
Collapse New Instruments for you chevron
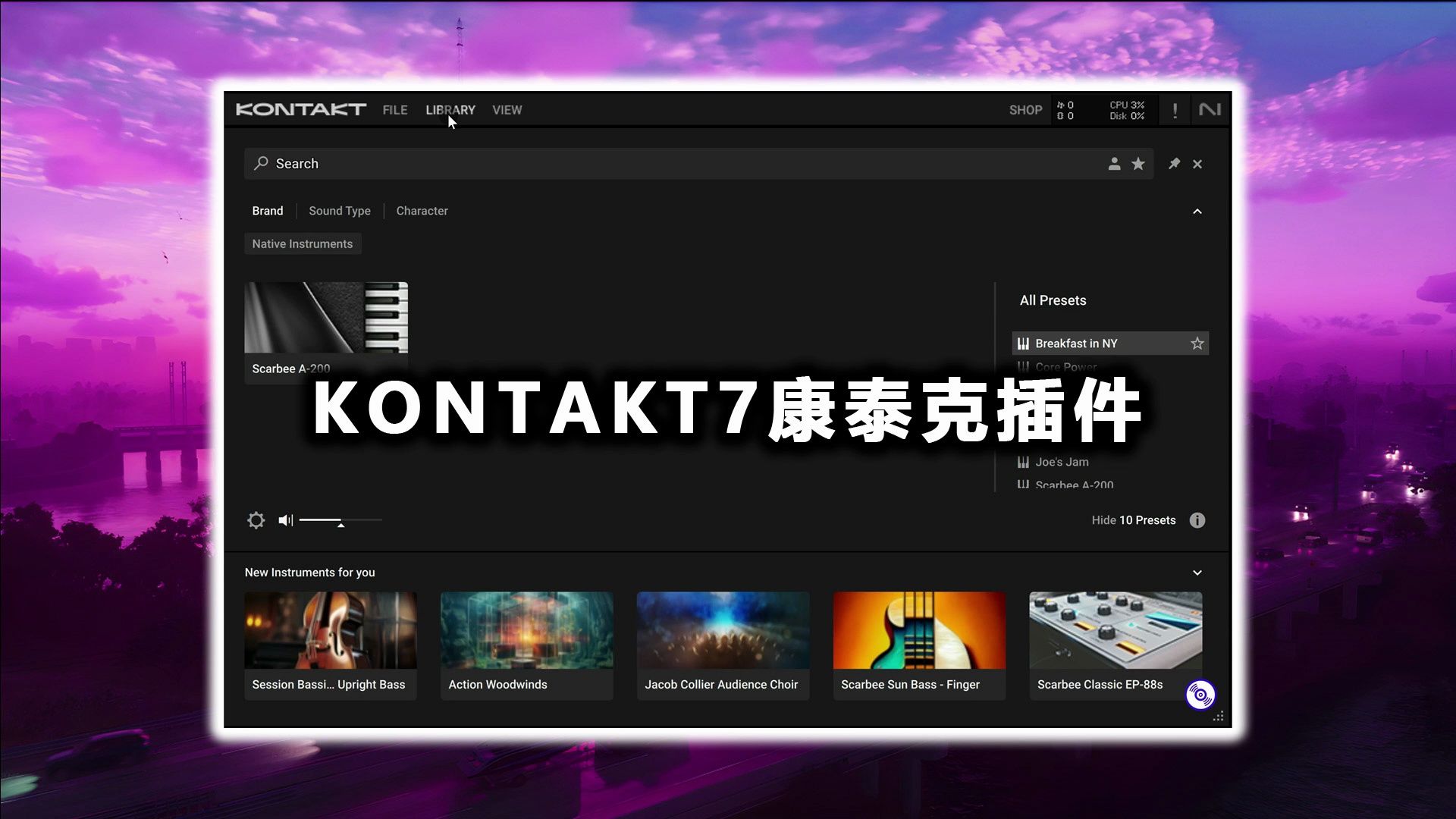tap(1197, 573)
